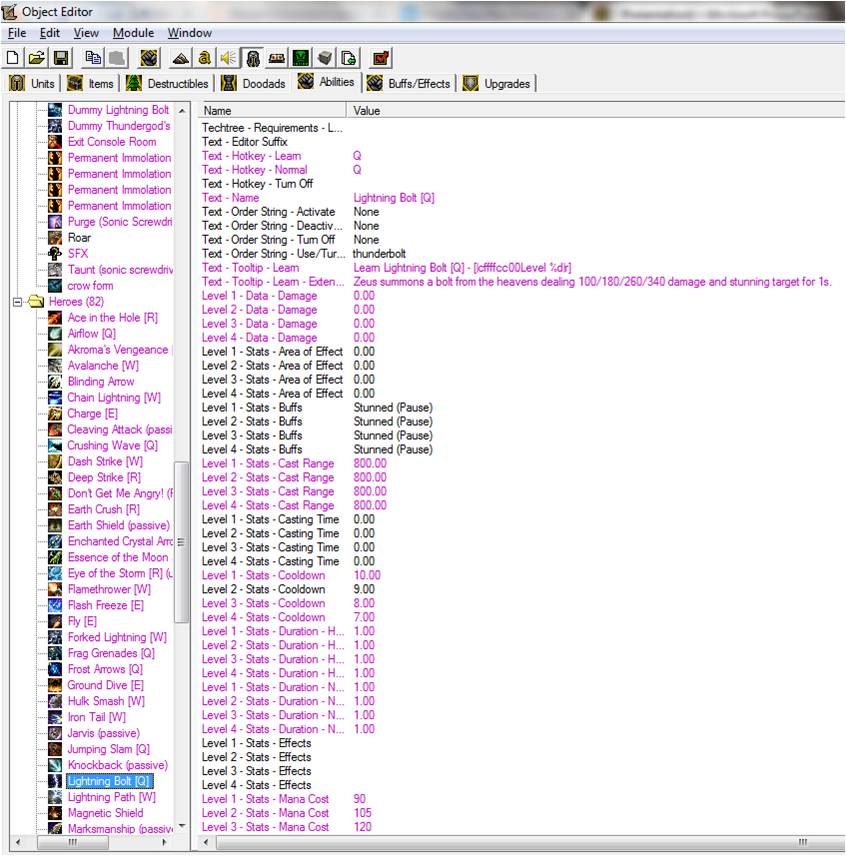Switch to the Items tab
Screen dimensions: 846x856
coord(90,84)
